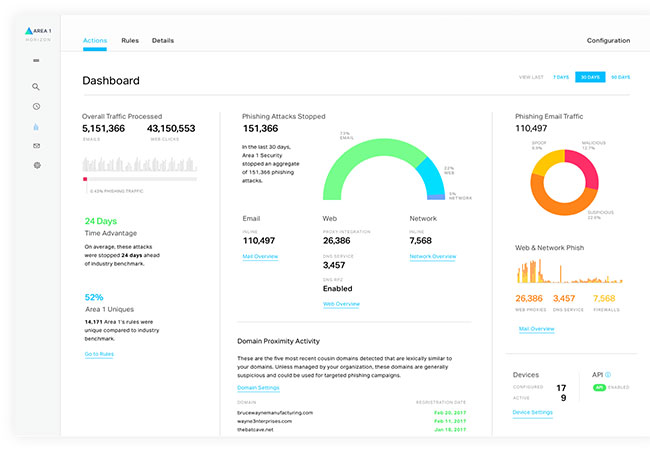The height and width of the screenshot is (451, 650).
Task: Switch to the Rules tab
Action: (130, 41)
